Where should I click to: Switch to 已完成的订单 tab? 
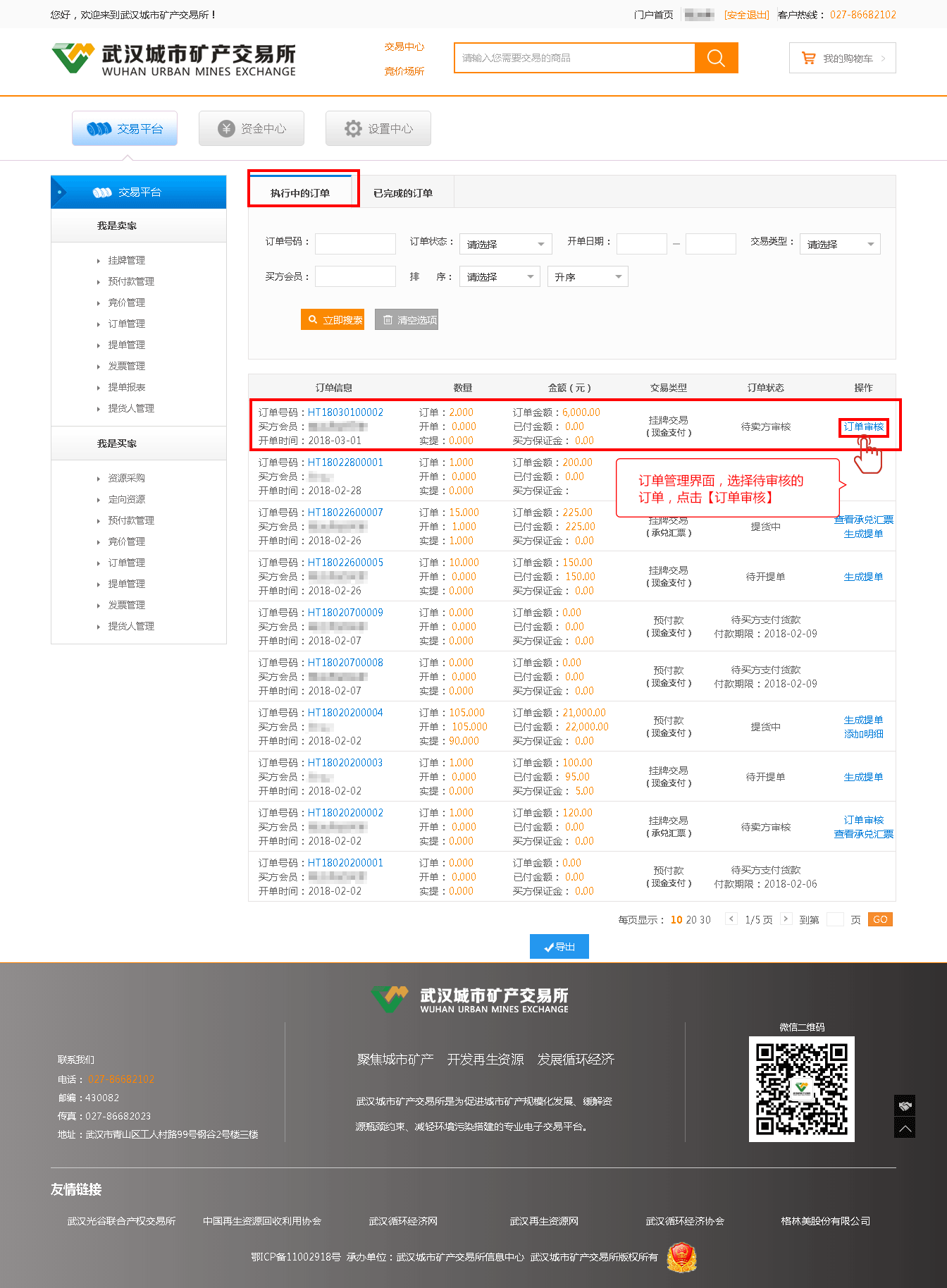403,192
